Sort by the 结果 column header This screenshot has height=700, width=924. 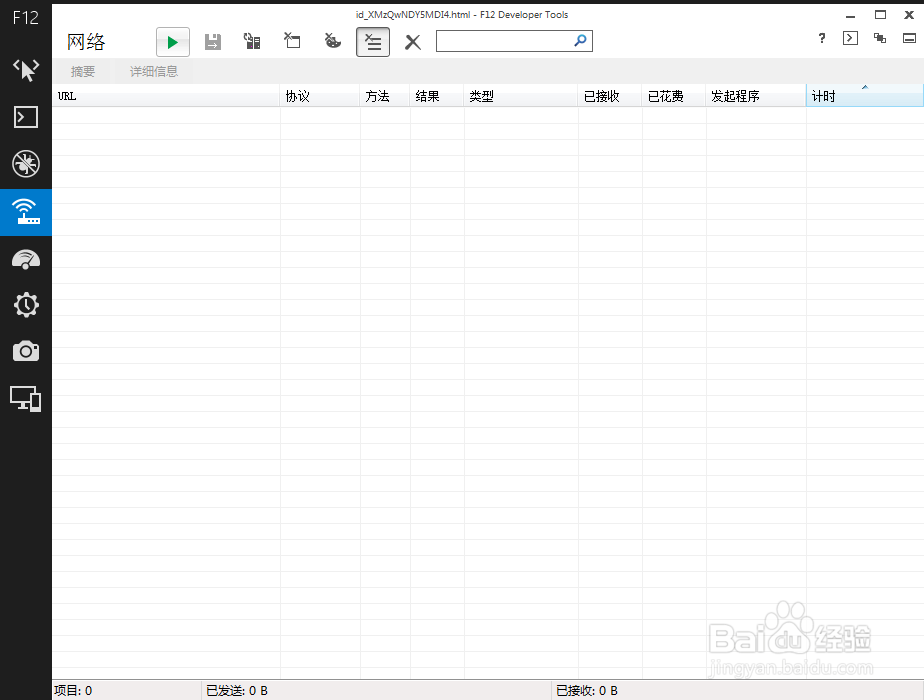pos(437,96)
